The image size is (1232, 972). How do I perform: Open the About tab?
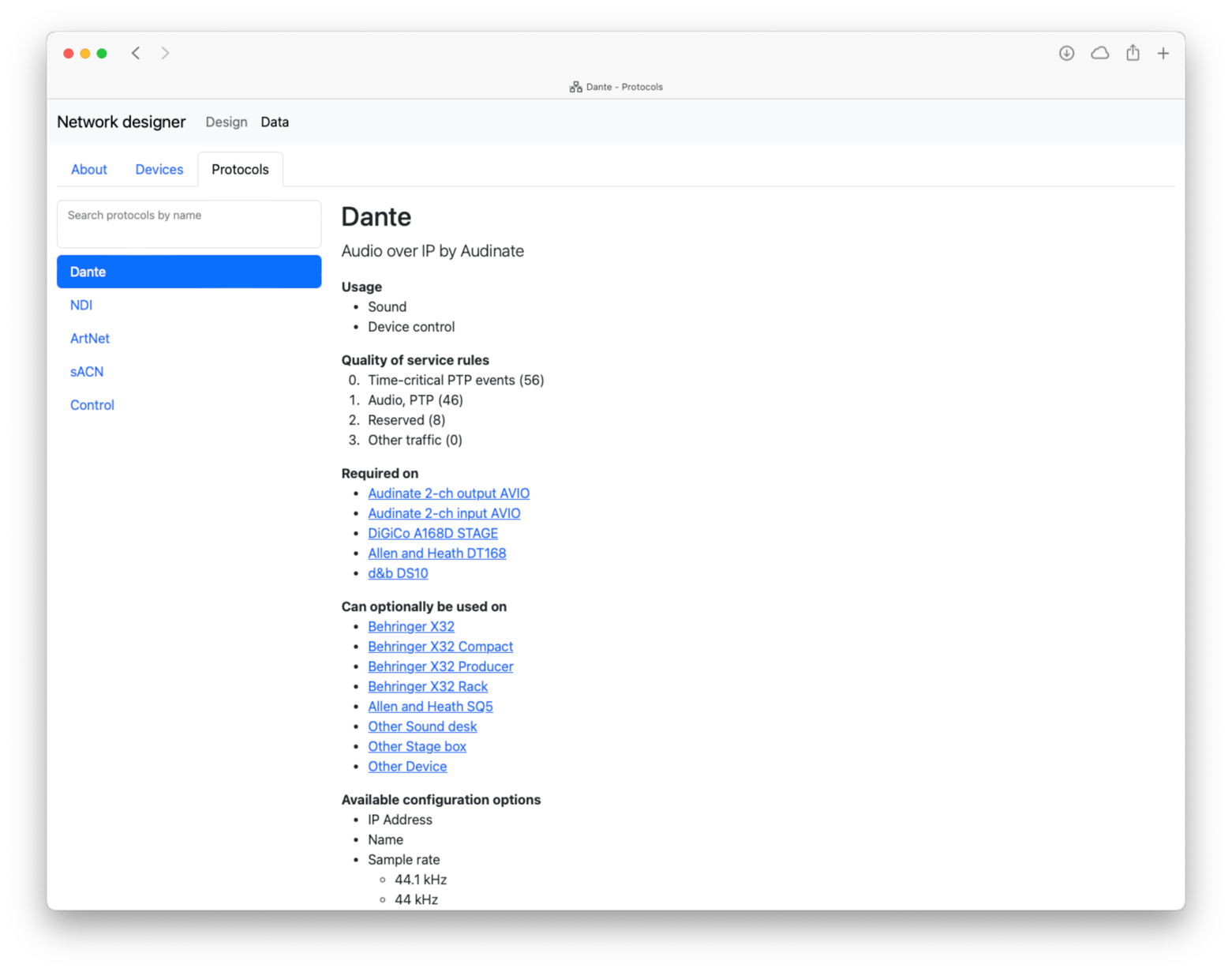[88, 169]
